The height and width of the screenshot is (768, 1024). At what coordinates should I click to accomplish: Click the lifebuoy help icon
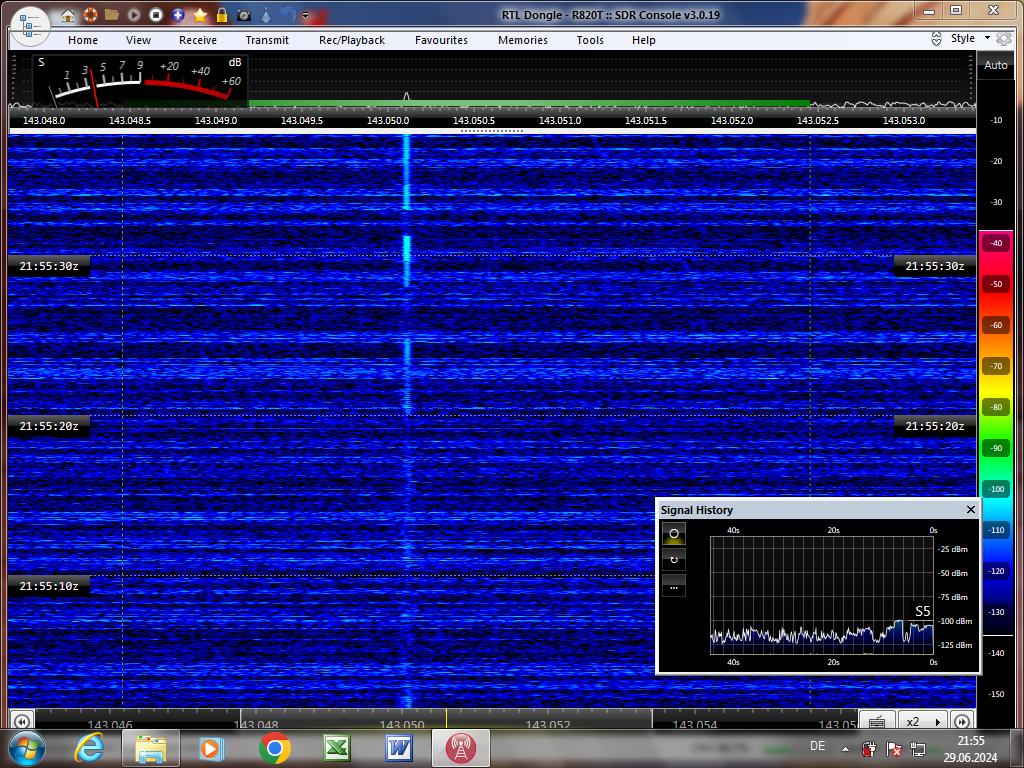(90, 15)
